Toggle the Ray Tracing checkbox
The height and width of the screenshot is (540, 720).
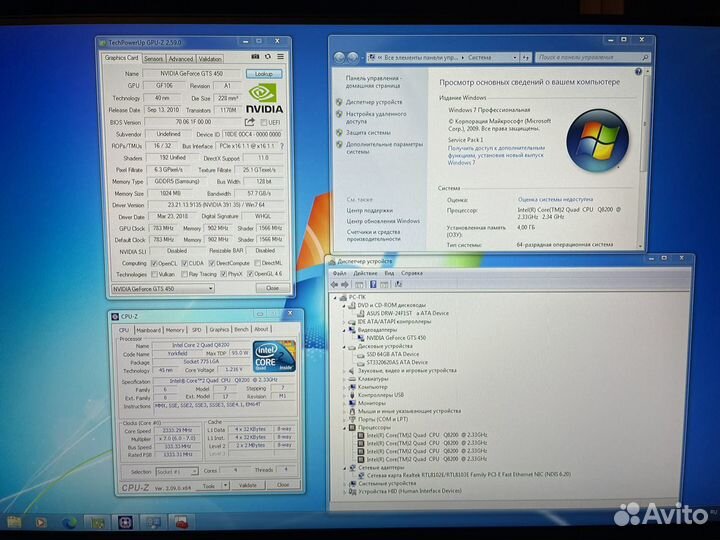pos(187,274)
